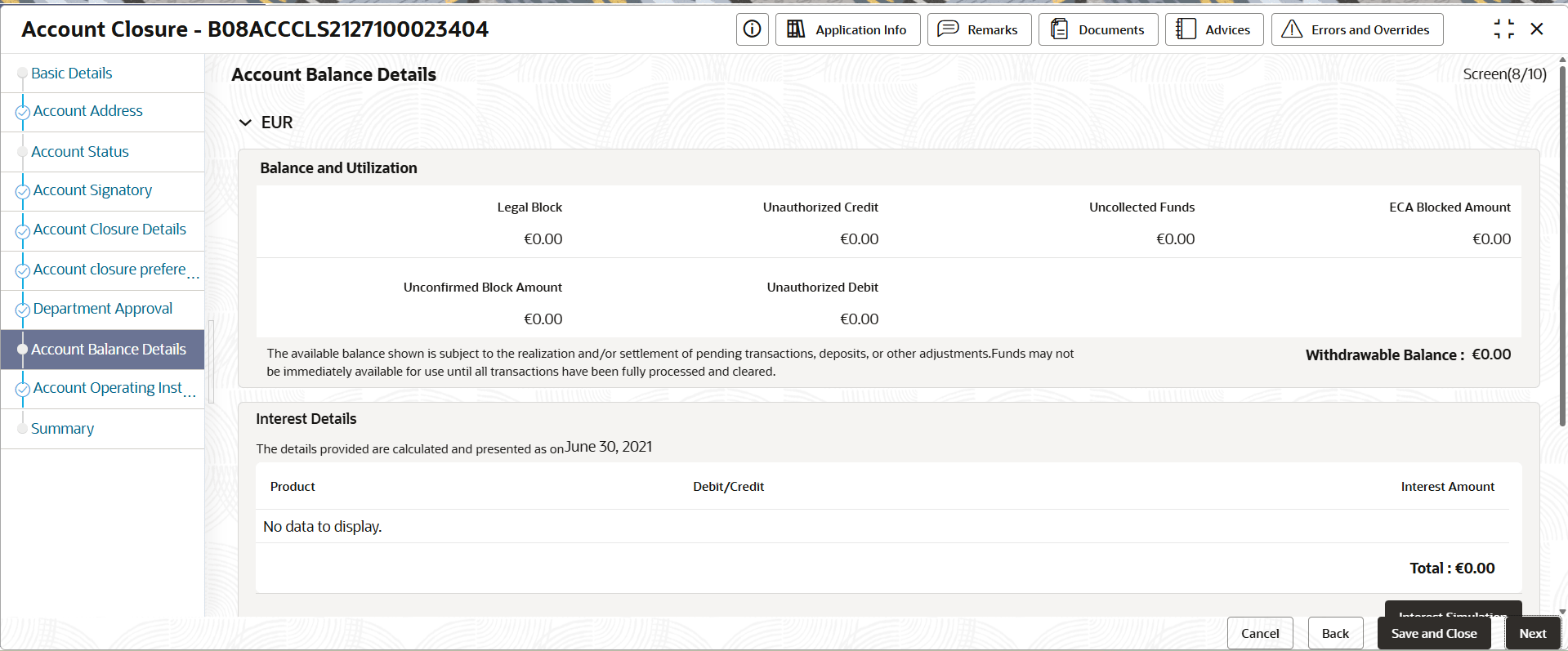Click the Unconfirmed Block Amount value
Image resolution: width=1568 pixels, height=651 pixels.
point(543,319)
